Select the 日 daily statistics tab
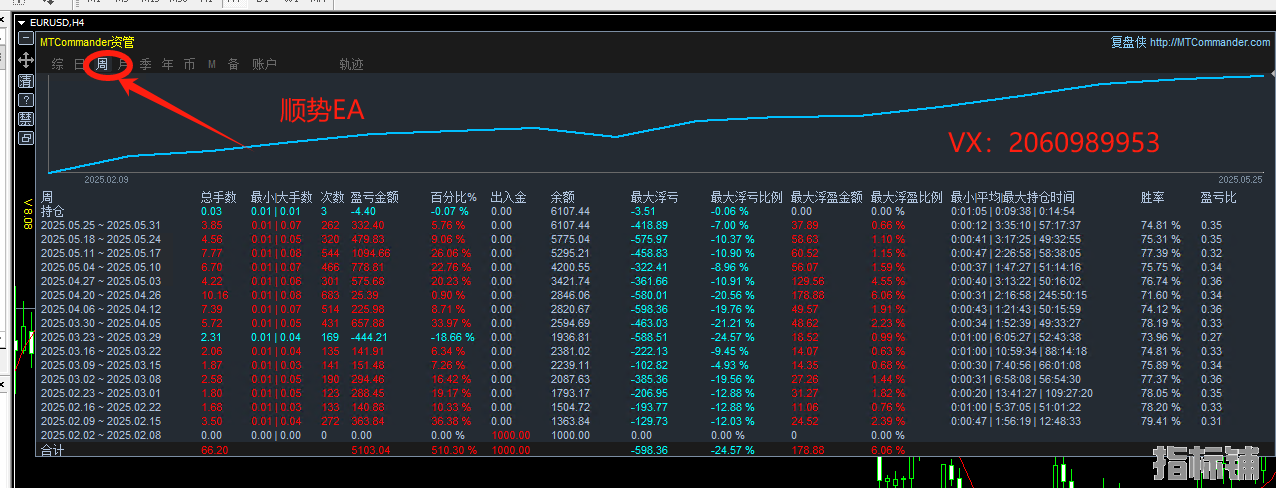1276x488 pixels. [x=80, y=64]
